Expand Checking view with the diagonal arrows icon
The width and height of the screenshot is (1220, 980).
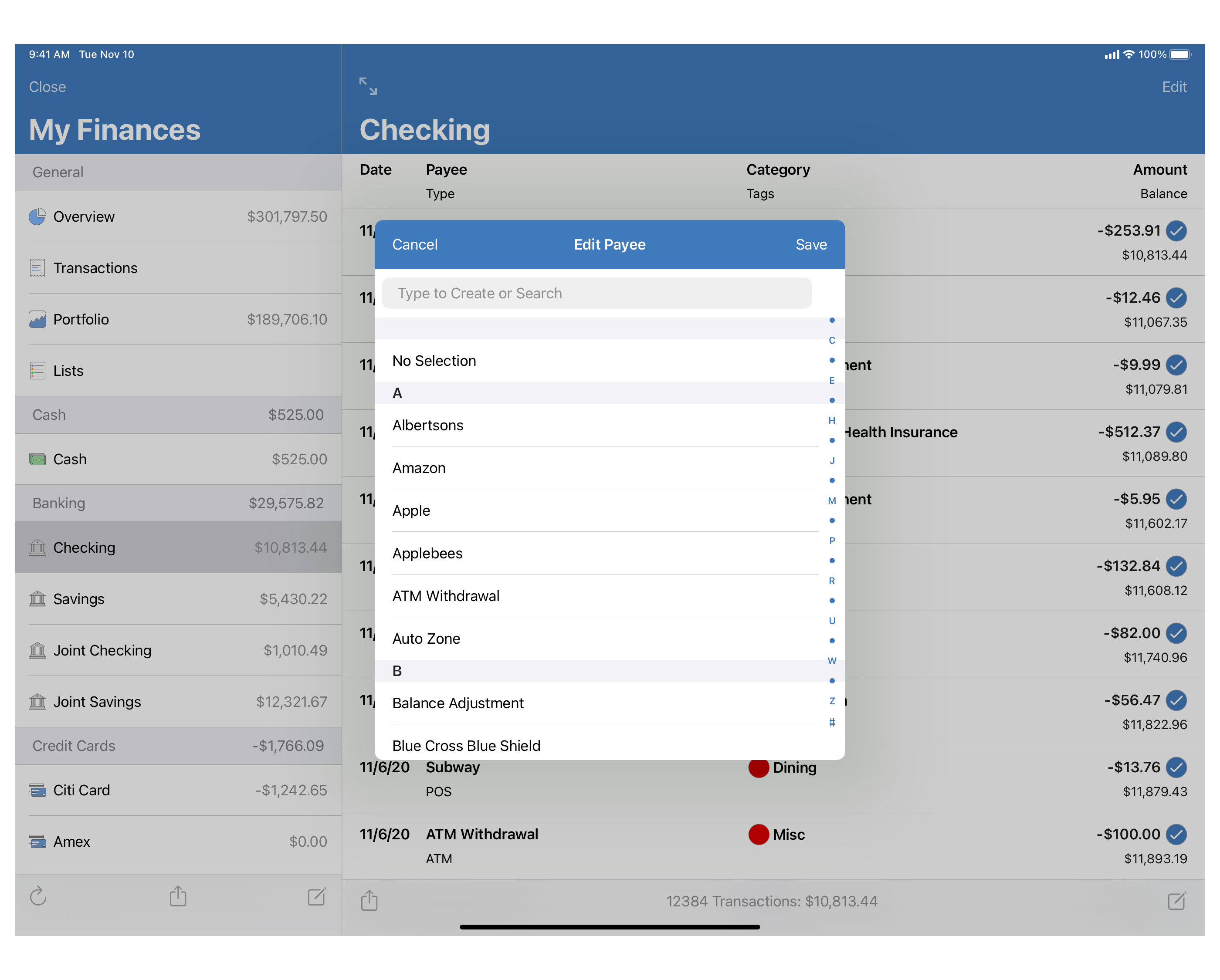[368, 86]
